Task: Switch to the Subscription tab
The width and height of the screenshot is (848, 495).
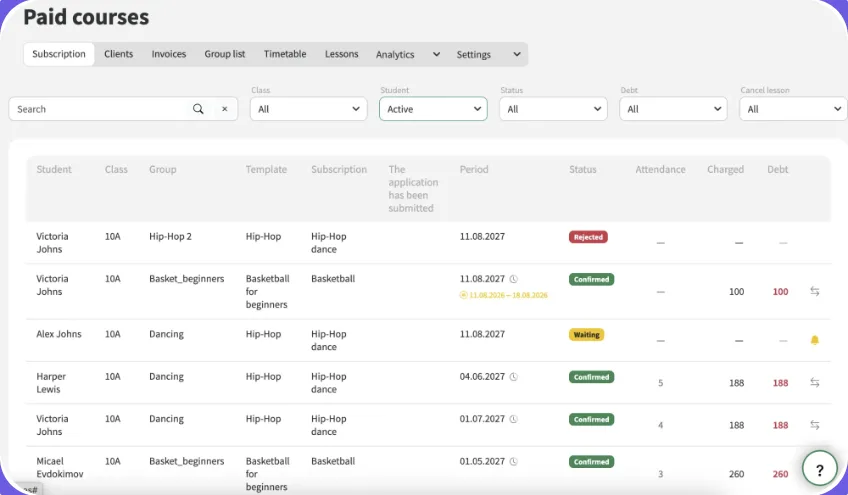Action: coord(59,54)
